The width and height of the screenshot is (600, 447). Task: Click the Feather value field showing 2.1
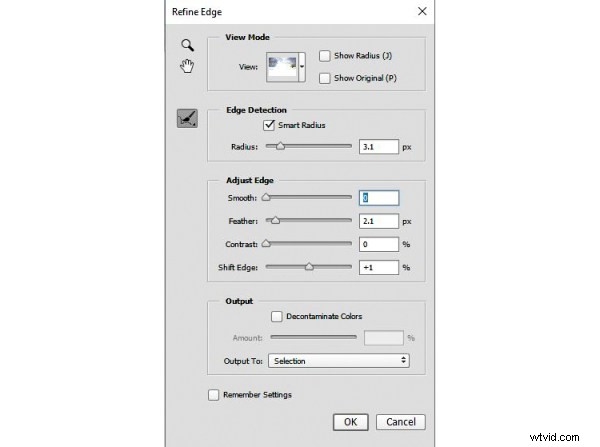click(x=379, y=221)
